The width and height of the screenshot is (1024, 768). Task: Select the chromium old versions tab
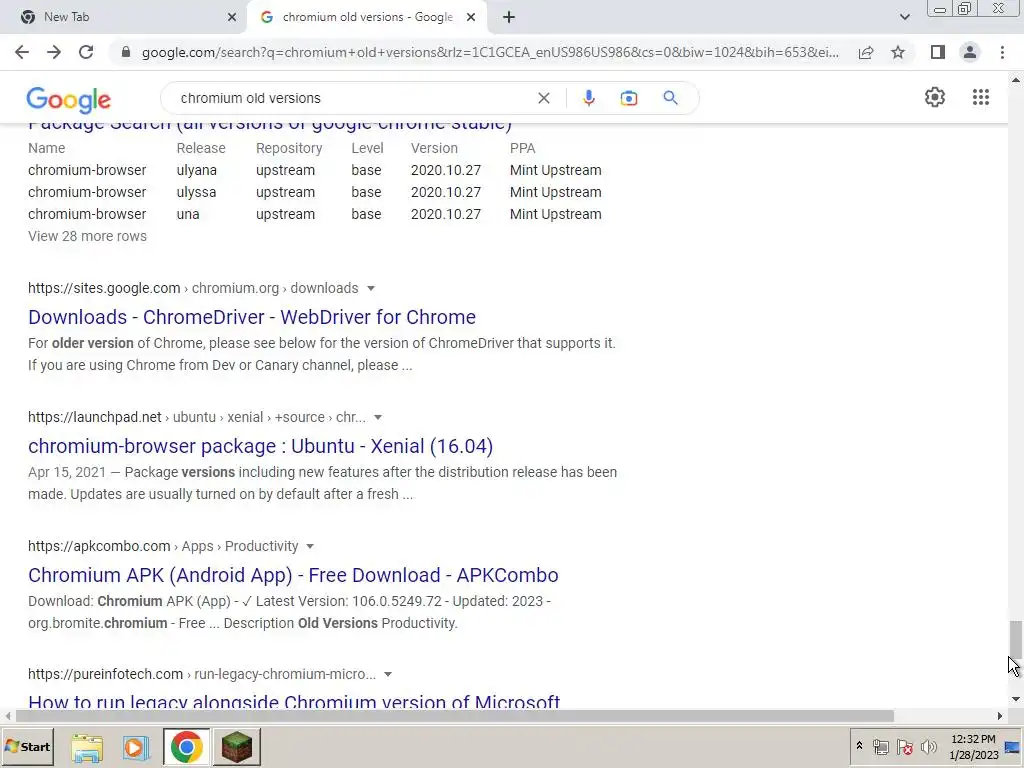click(368, 17)
